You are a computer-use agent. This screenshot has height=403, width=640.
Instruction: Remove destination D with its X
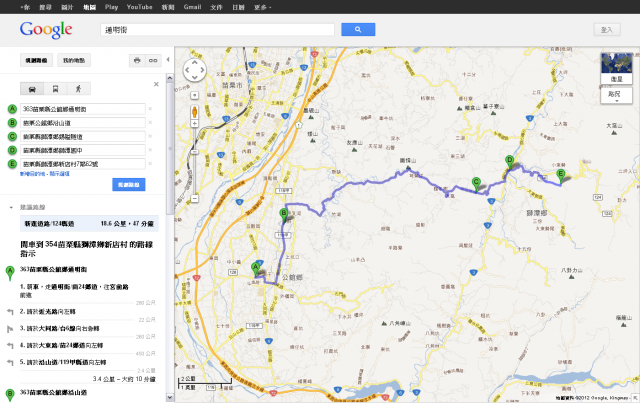tap(150, 150)
